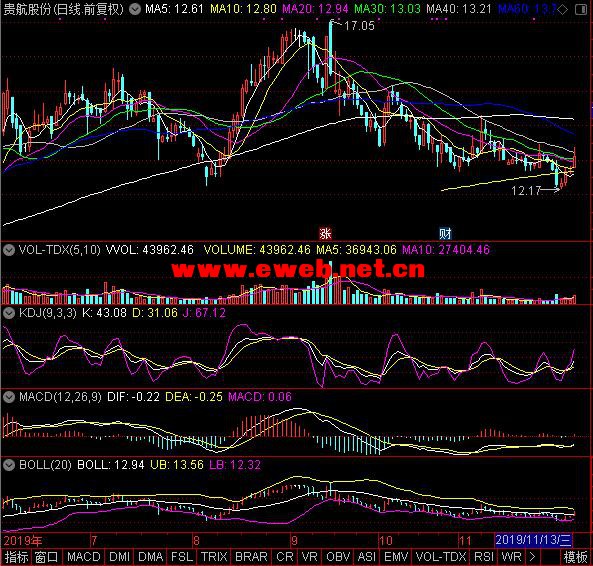Viewport: 593px width, 566px height.
Task: Click the blue 财 marker icon
Action: (x=445, y=233)
